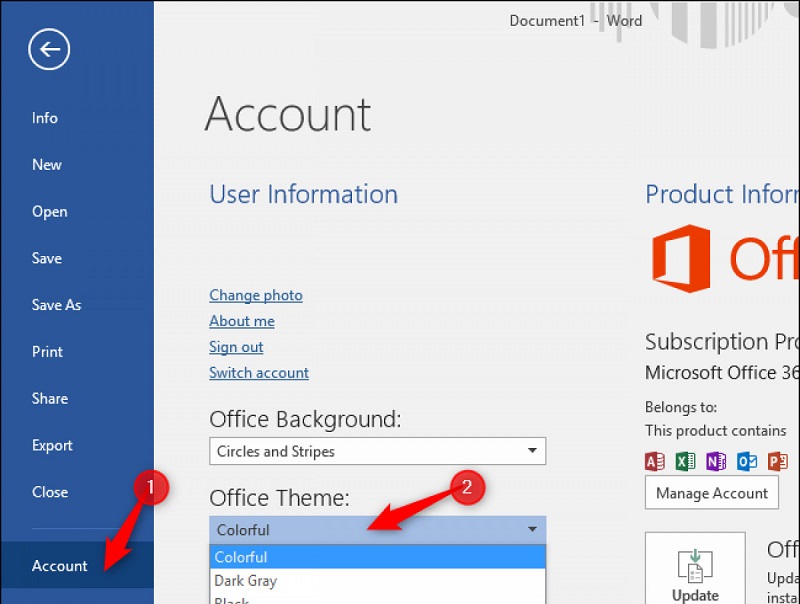
Task: Select Share in the sidebar
Action: [x=50, y=398]
